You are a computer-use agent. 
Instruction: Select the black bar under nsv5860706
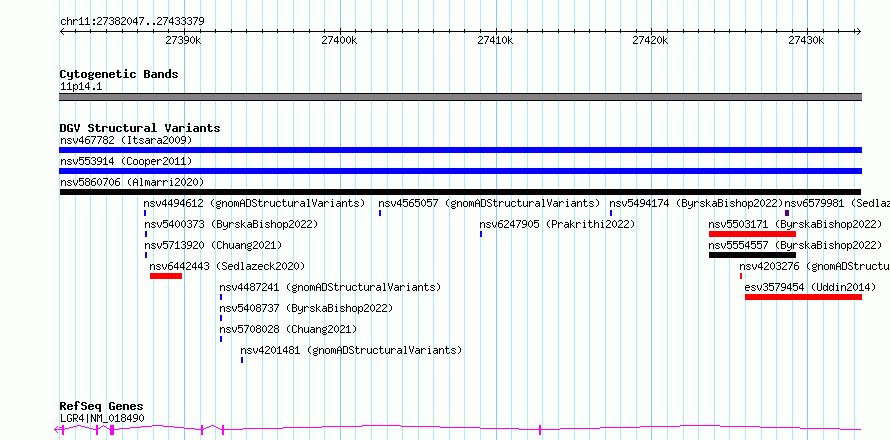(460, 192)
